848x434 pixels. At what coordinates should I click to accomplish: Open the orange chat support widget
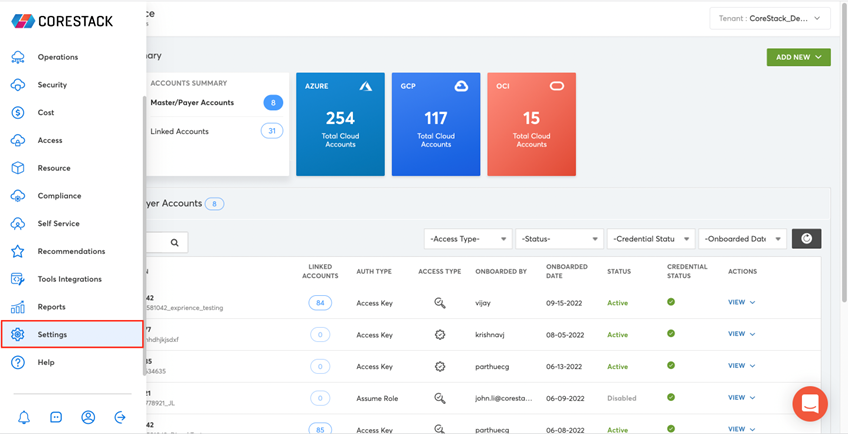[810, 404]
